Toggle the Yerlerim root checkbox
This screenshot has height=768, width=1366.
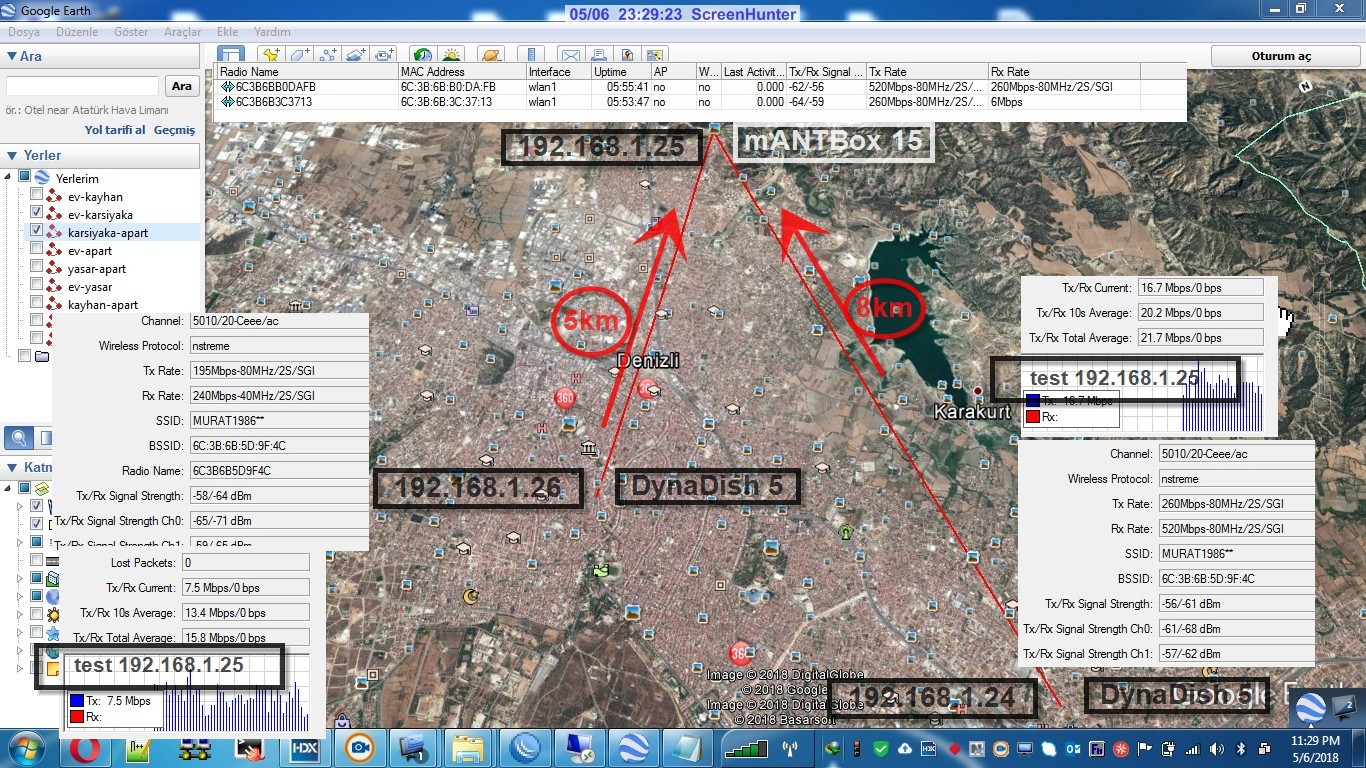tap(25, 178)
